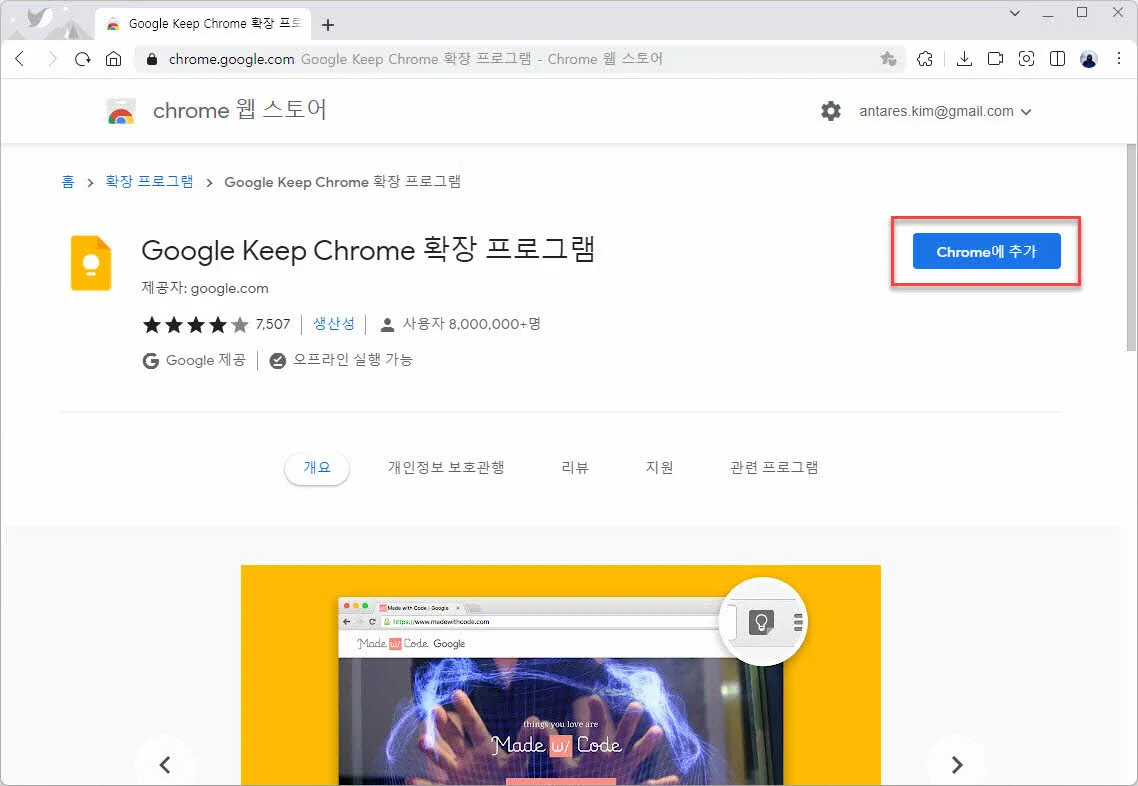Click the lock site info icon
The image size is (1138, 786).
point(152,60)
